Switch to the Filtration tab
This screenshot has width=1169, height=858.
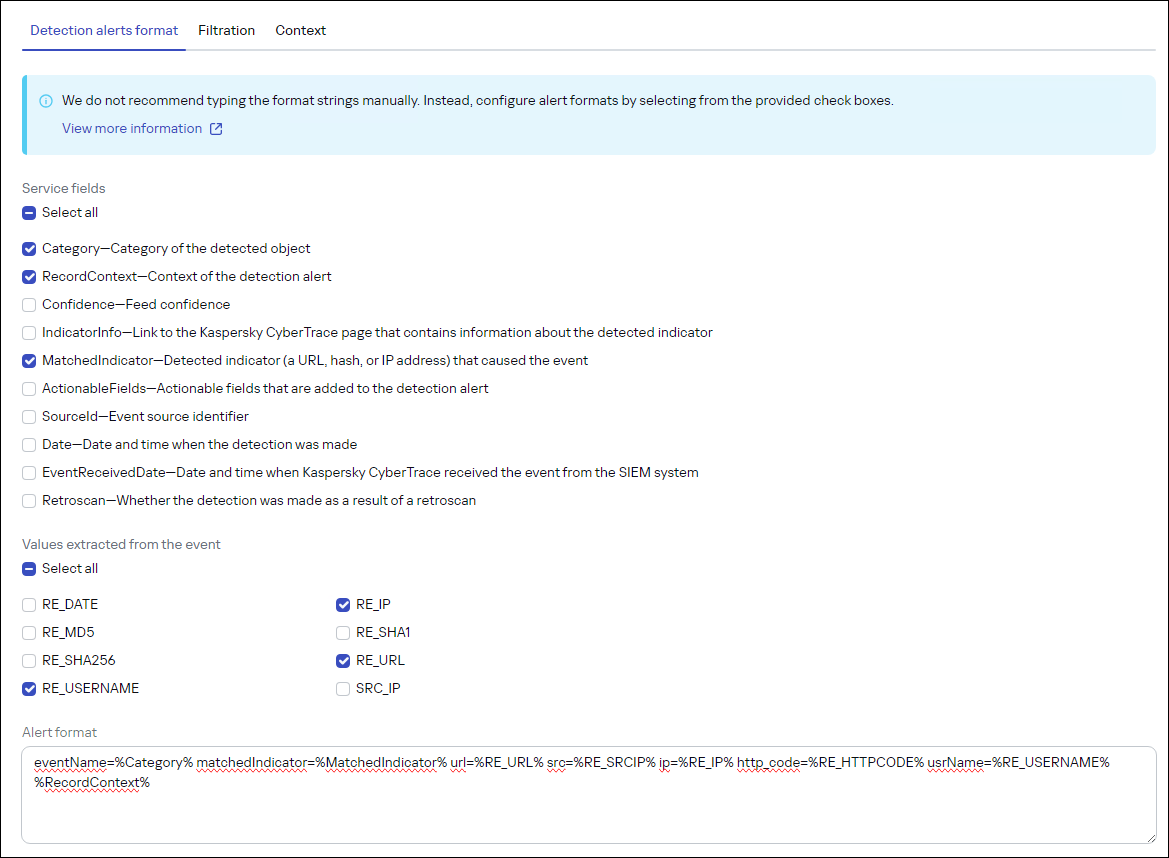[x=227, y=31]
